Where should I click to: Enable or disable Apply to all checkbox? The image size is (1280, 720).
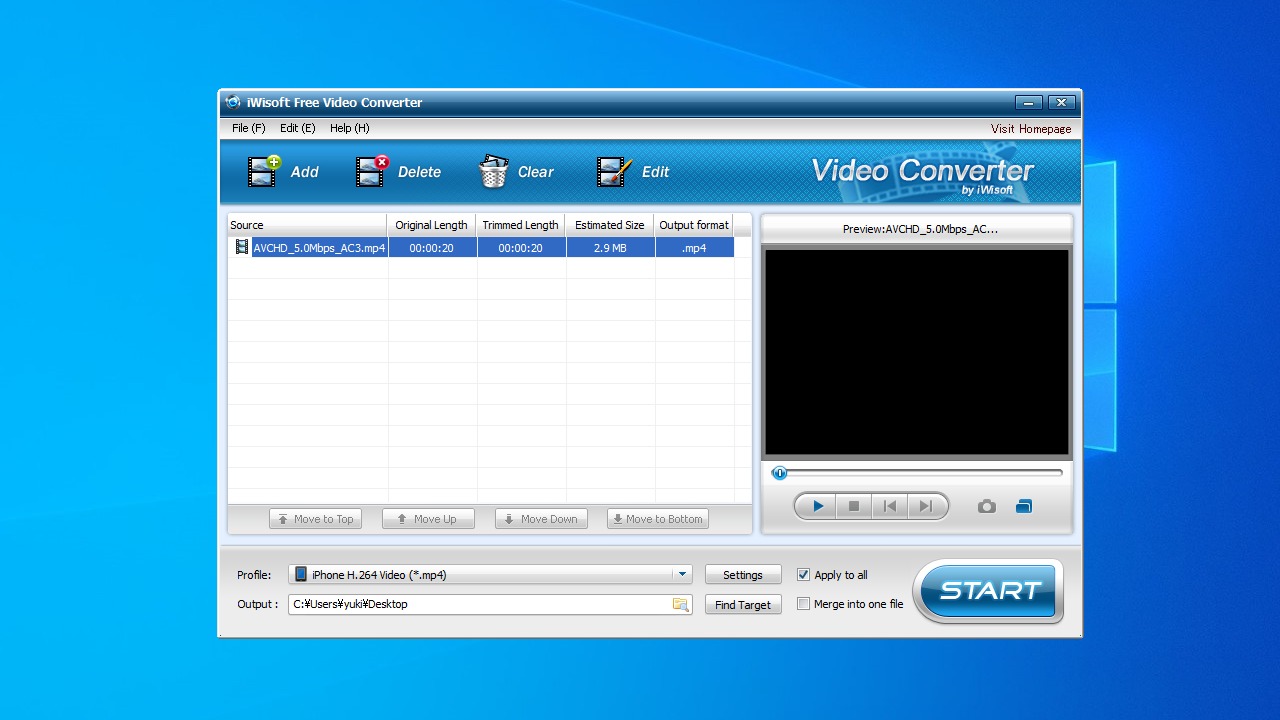point(803,575)
